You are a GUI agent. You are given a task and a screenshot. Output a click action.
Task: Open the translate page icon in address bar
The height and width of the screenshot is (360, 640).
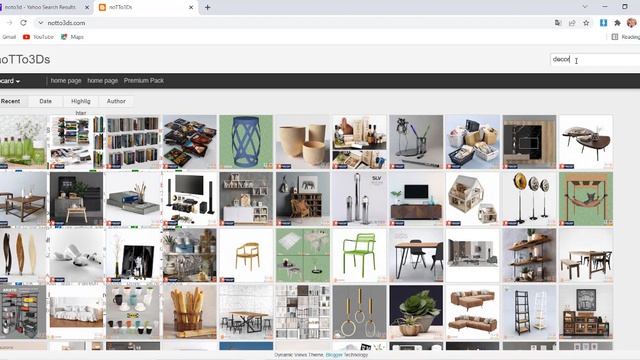[558, 23]
